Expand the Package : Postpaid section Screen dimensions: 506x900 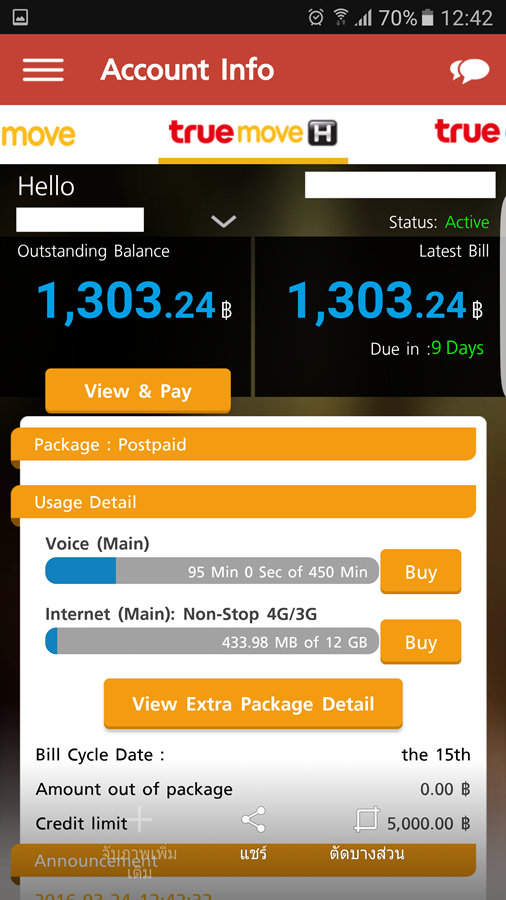243,444
